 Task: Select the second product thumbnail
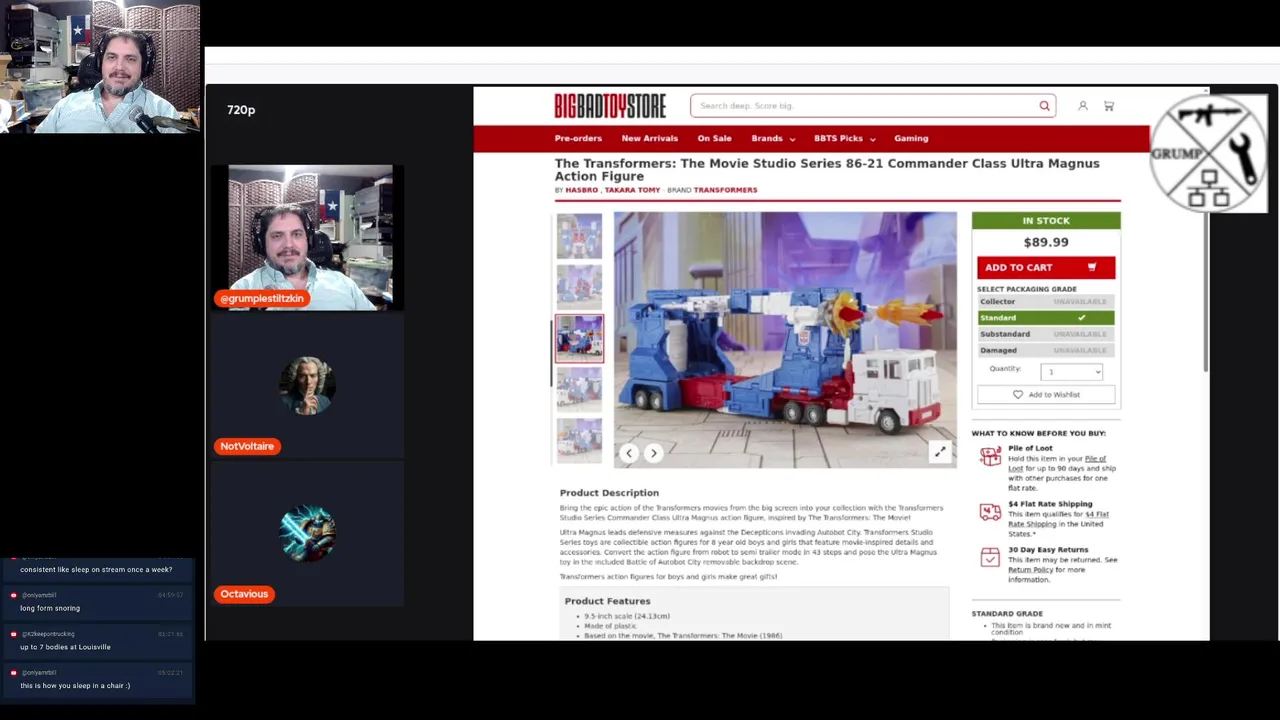(x=579, y=287)
